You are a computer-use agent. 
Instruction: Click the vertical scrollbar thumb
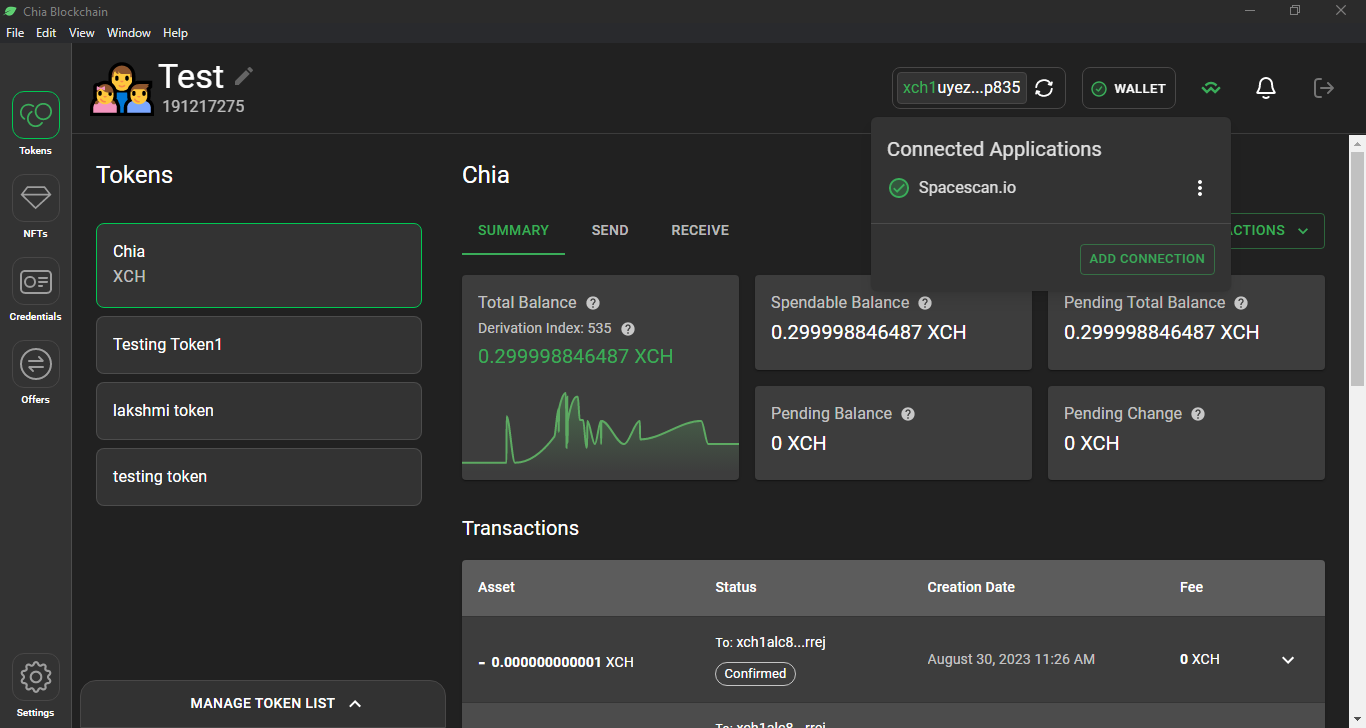point(1357,268)
